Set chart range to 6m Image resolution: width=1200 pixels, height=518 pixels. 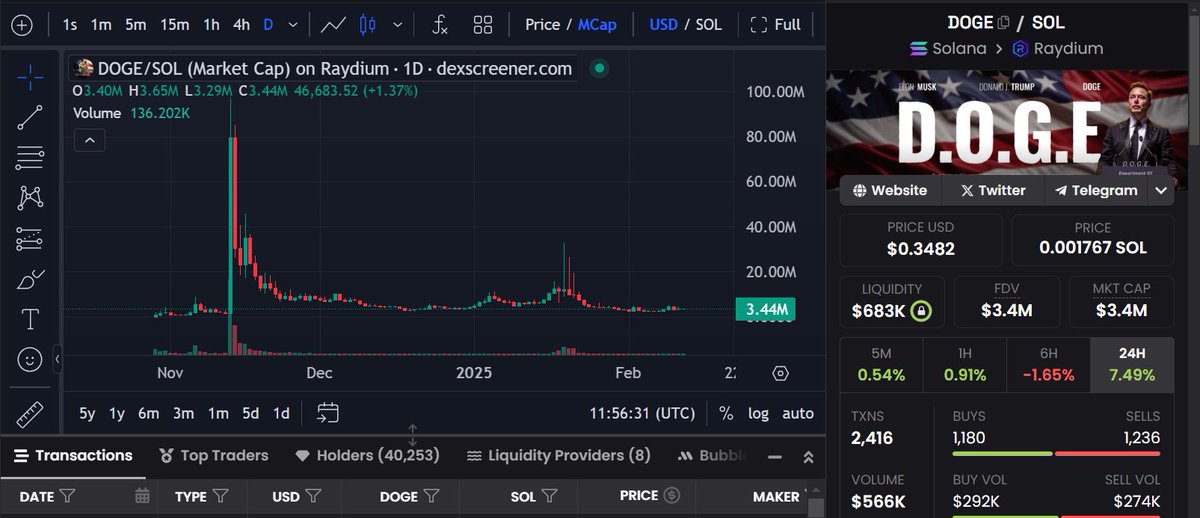(x=149, y=413)
